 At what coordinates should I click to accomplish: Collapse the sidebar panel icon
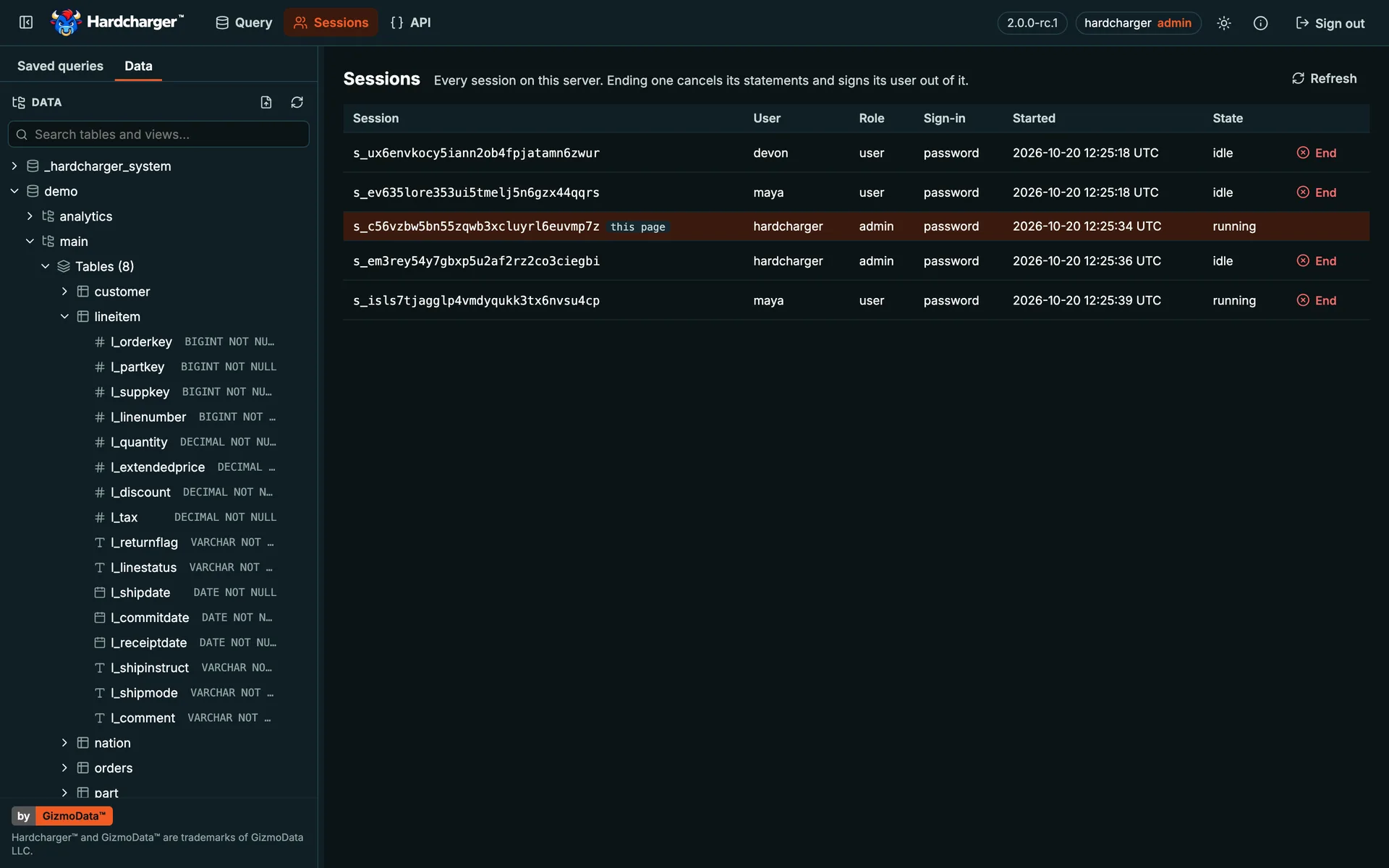(x=26, y=22)
